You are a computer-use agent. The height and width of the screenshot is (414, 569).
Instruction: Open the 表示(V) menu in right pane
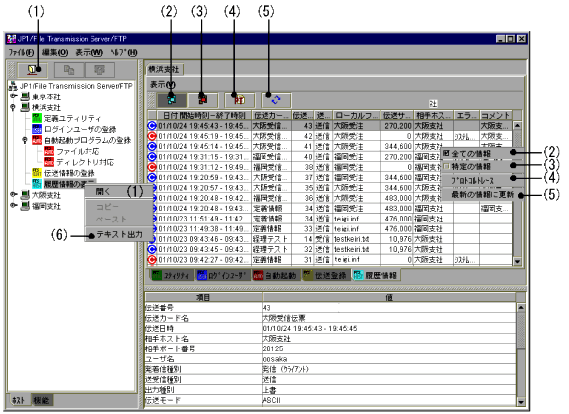click(x=163, y=85)
